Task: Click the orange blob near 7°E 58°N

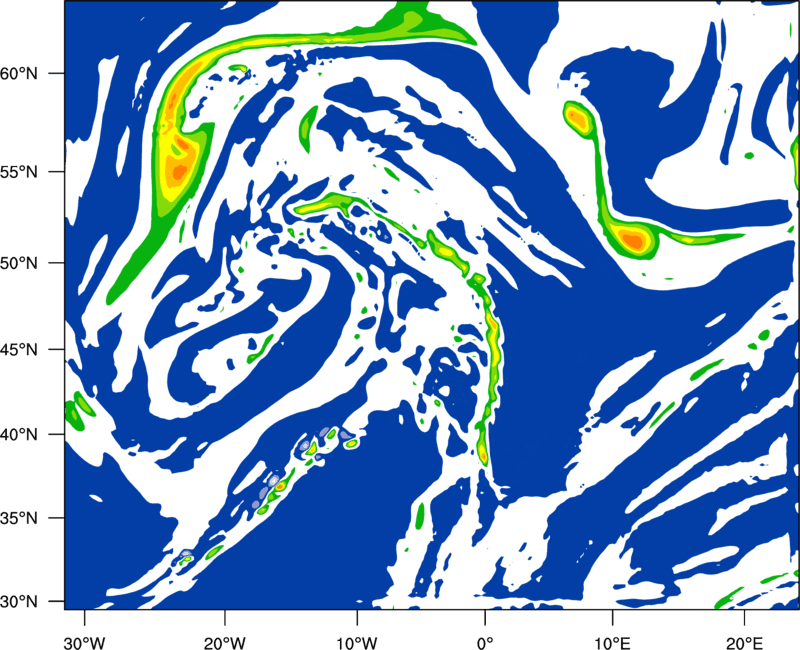Action: click(x=578, y=119)
